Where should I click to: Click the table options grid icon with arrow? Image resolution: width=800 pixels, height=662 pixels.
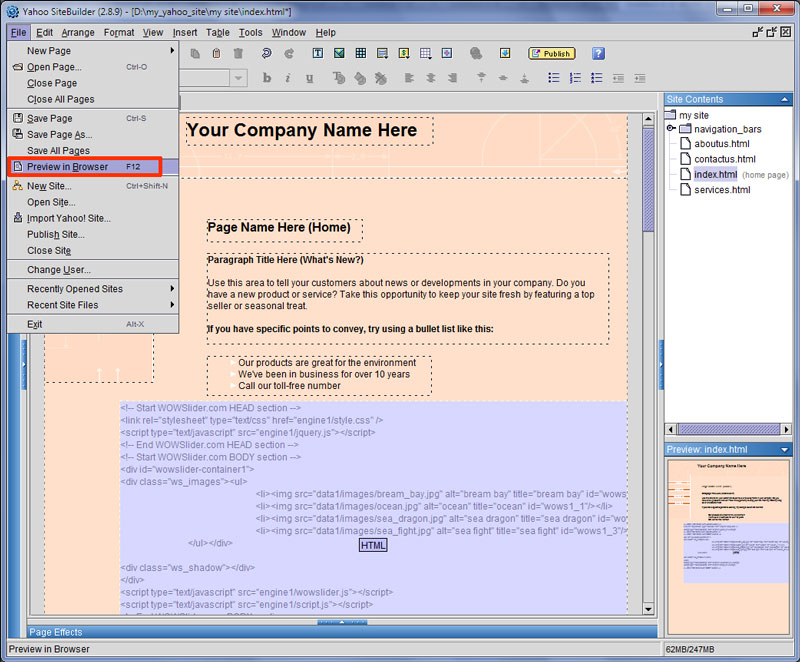[x=426, y=54]
